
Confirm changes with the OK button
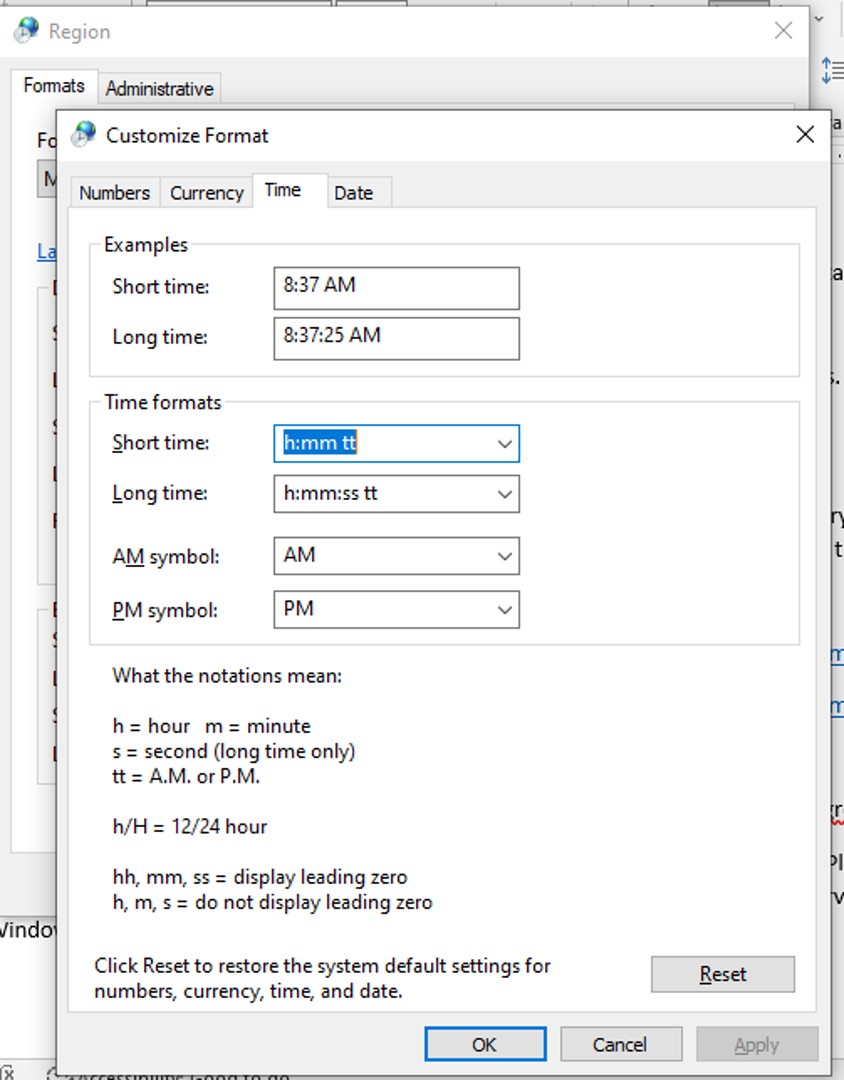coord(485,1044)
